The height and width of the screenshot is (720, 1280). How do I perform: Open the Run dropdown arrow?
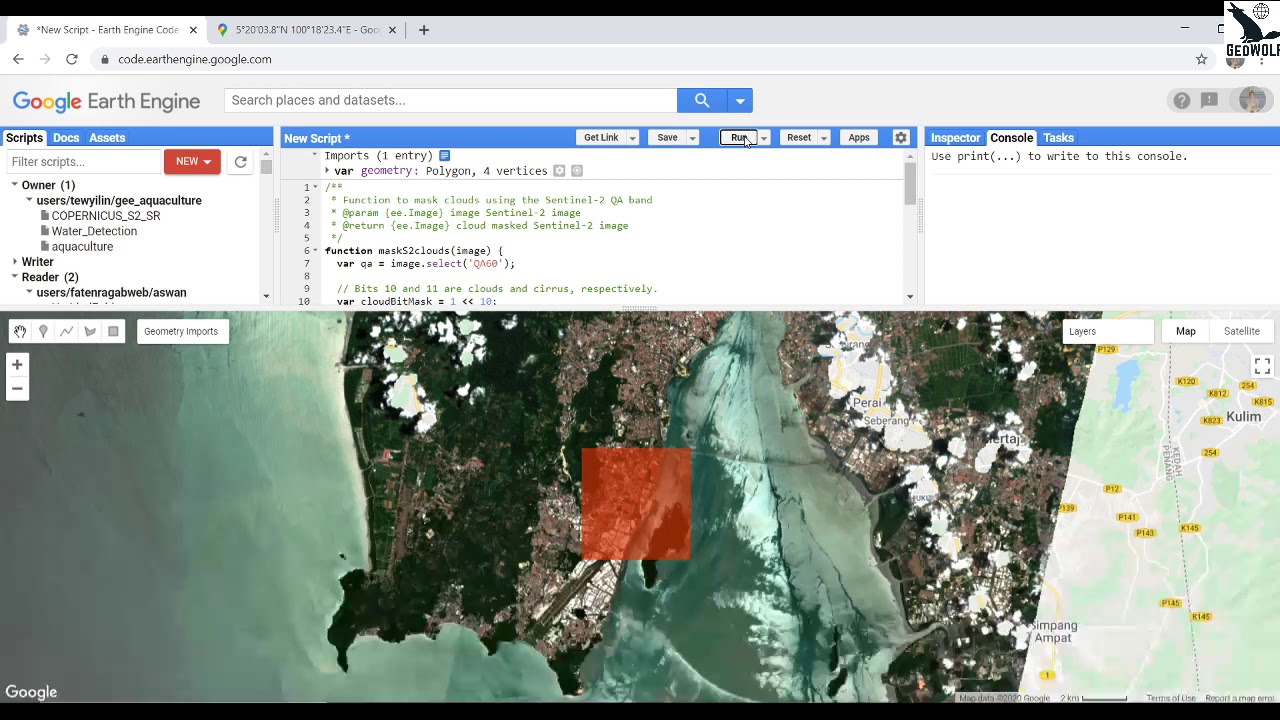(764, 138)
